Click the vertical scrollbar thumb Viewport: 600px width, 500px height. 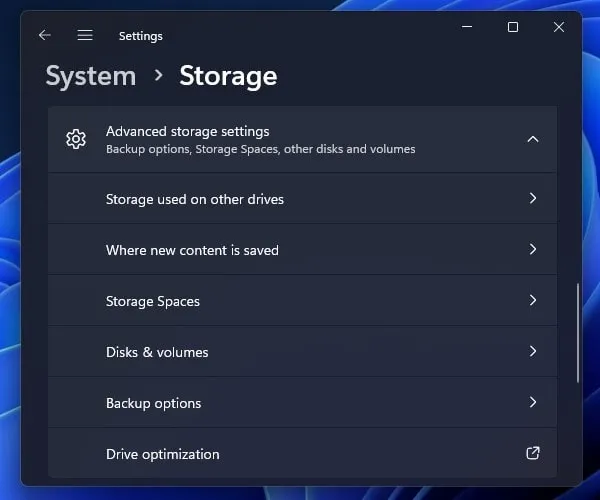(x=577, y=333)
